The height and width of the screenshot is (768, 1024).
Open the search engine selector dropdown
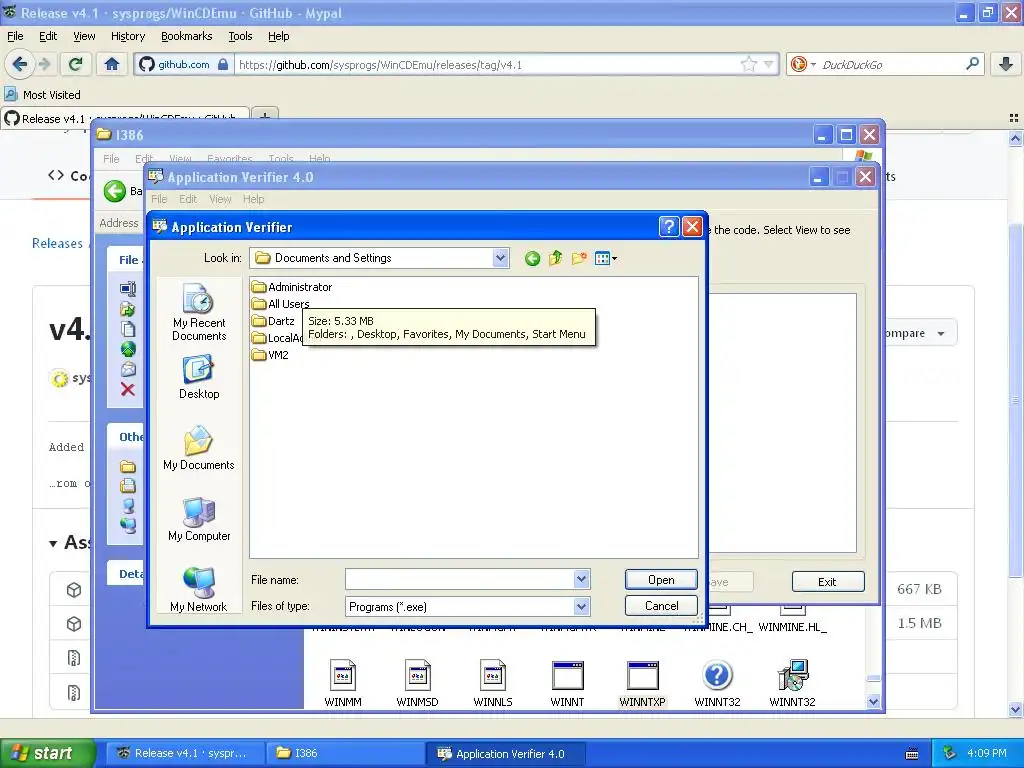click(803, 64)
